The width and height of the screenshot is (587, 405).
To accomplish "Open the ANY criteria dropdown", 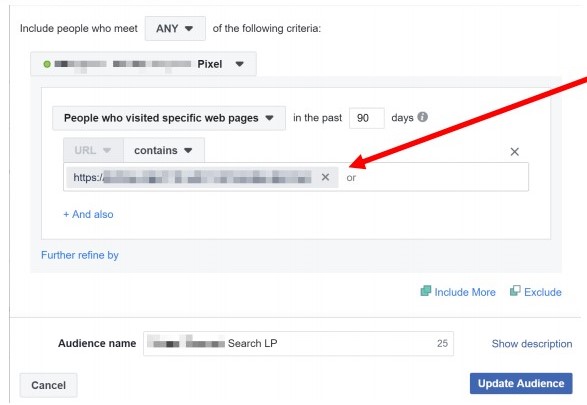I will [x=175, y=28].
